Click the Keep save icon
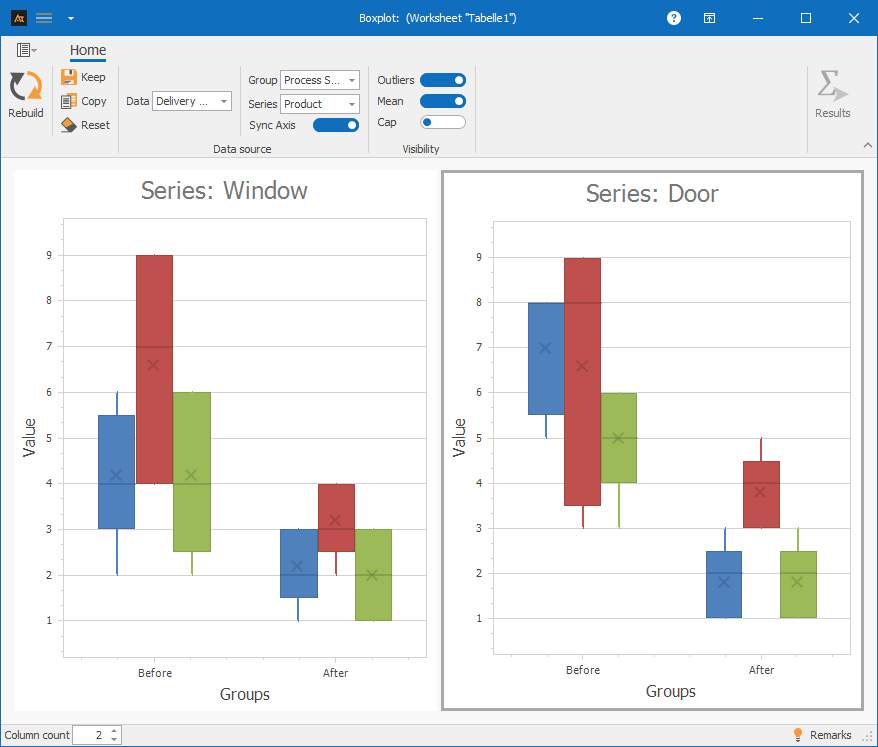This screenshot has width=878, height=747. point(69,77)
